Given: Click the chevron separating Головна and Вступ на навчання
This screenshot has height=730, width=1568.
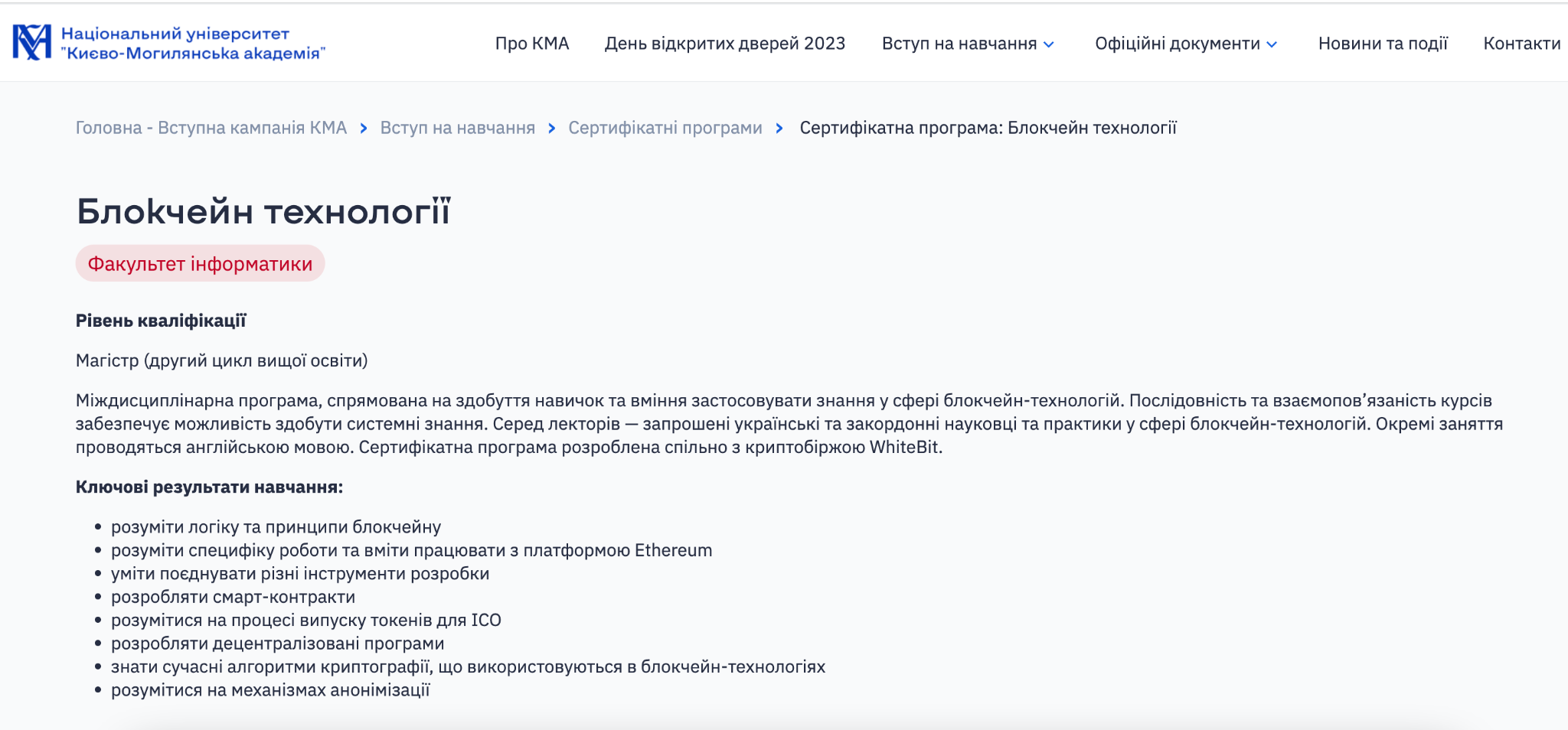Looking at the screenshot, I should click(364, 128).
